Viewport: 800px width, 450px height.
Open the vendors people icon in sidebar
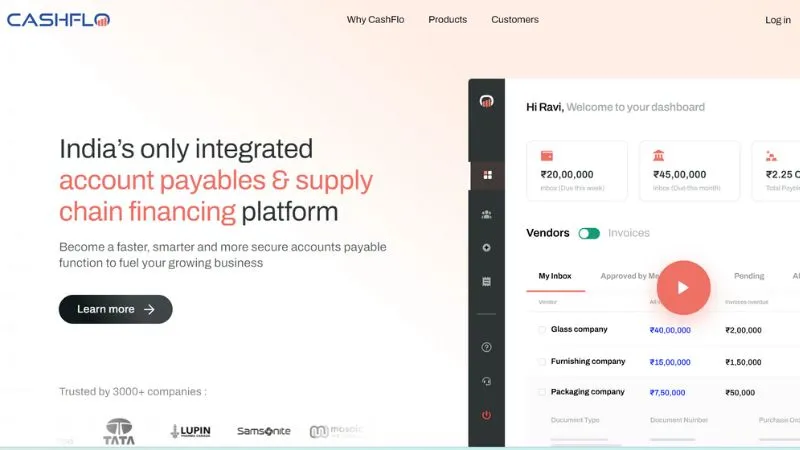487,214
